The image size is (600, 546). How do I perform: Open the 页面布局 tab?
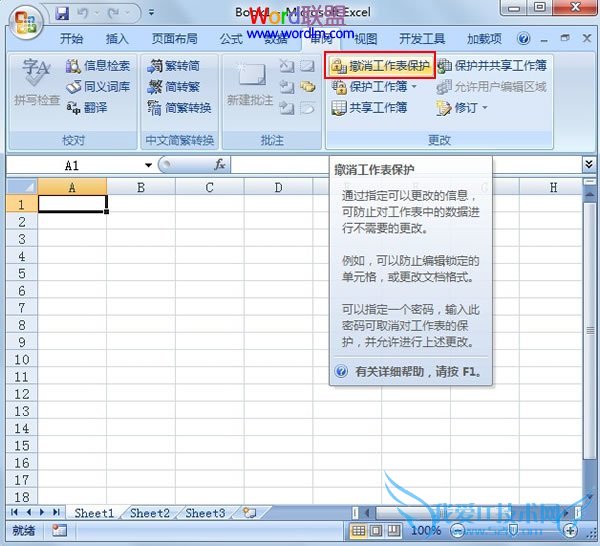(x=174, y=39)
